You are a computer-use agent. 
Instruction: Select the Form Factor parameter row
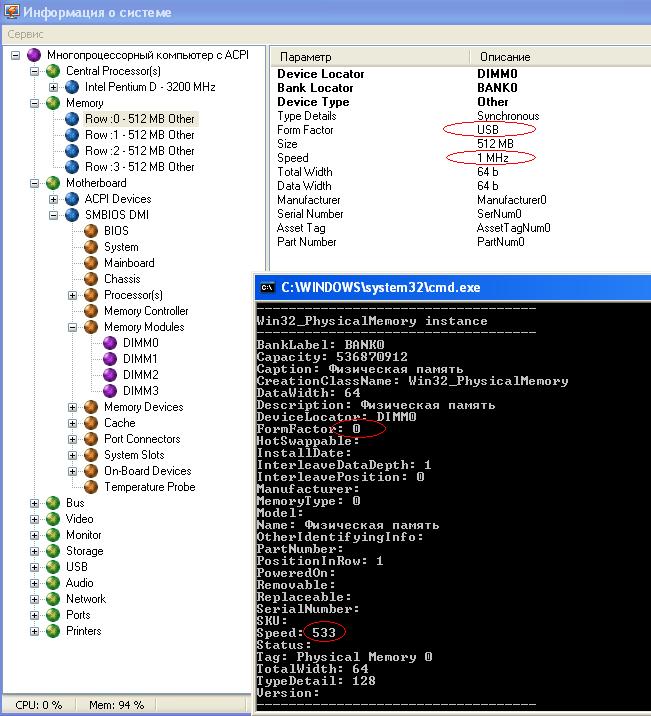(461, 130)
